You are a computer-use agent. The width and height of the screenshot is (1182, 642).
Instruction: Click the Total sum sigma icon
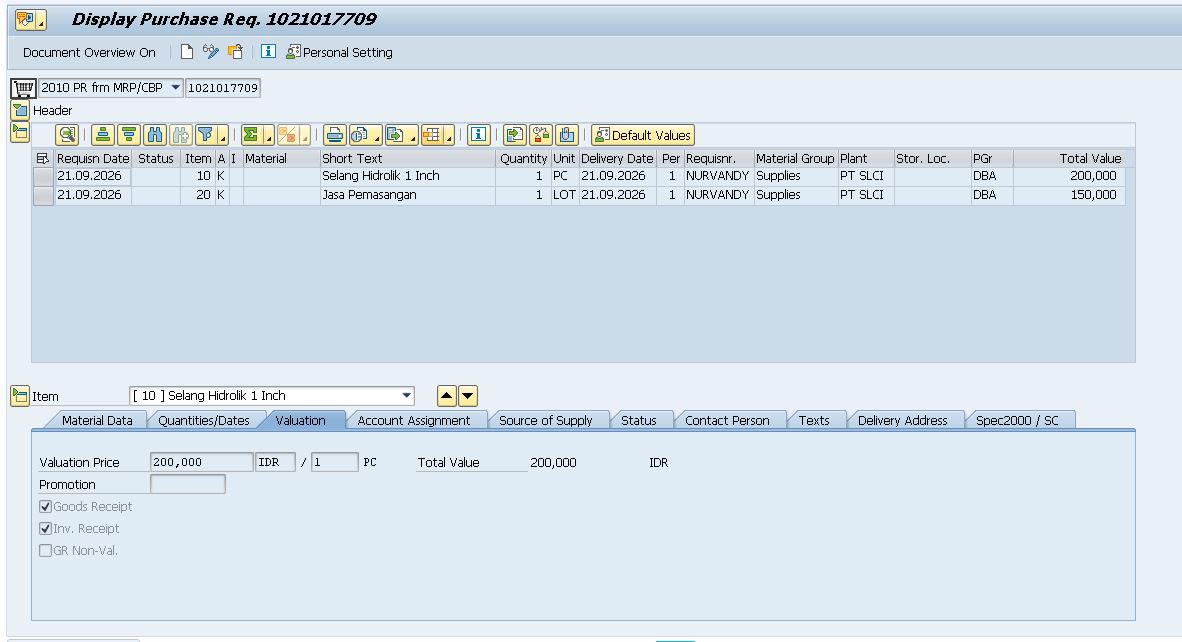(251, 135)
